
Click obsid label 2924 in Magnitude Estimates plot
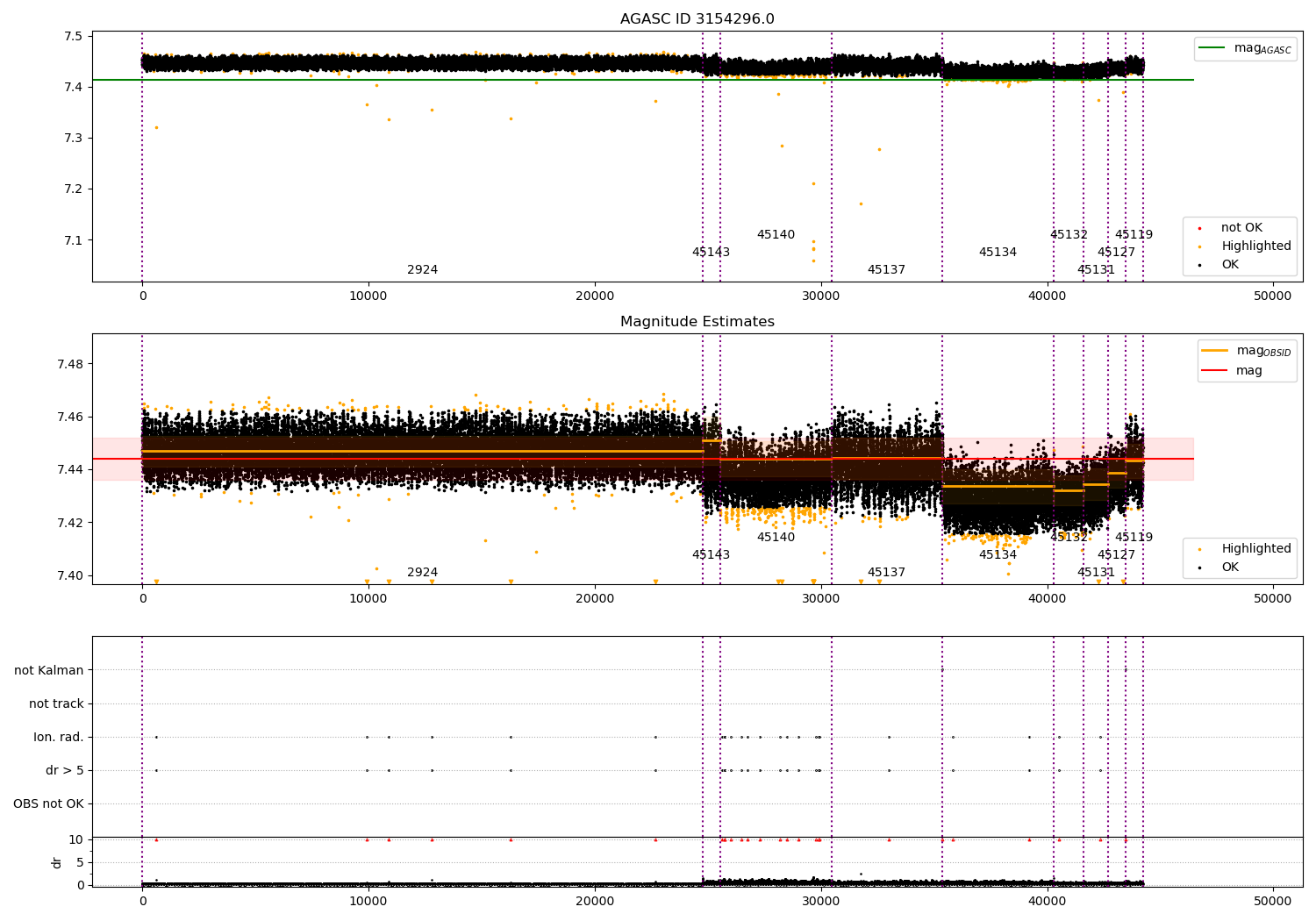(422, 573)
